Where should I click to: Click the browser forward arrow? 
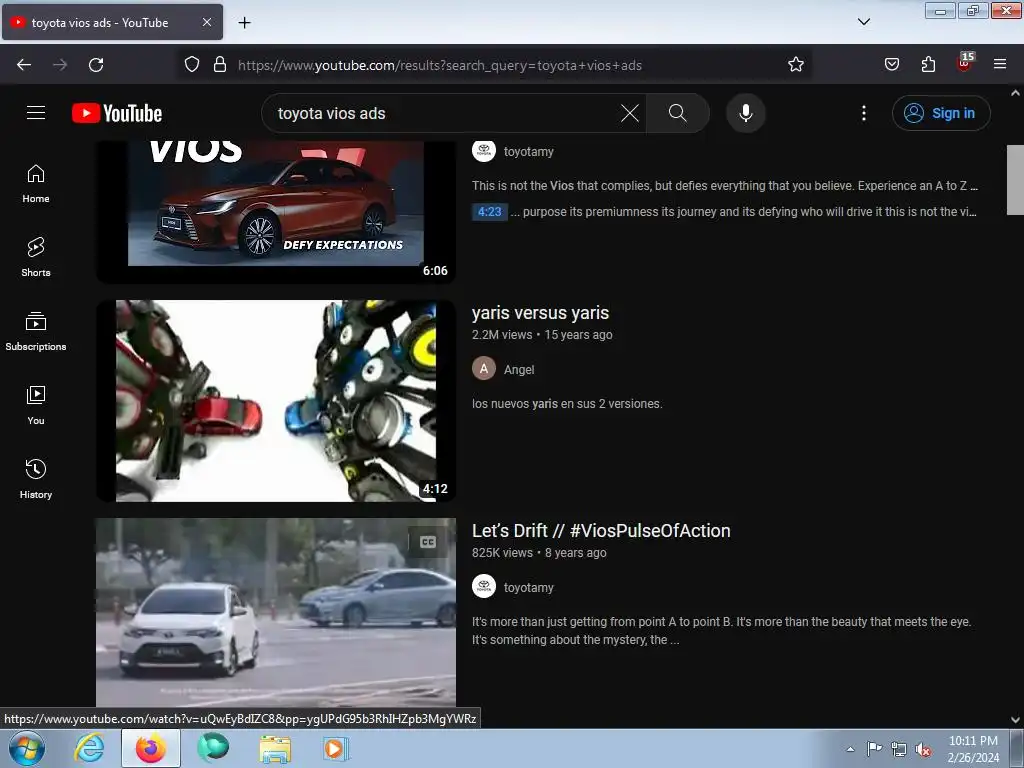click(60, 65)
